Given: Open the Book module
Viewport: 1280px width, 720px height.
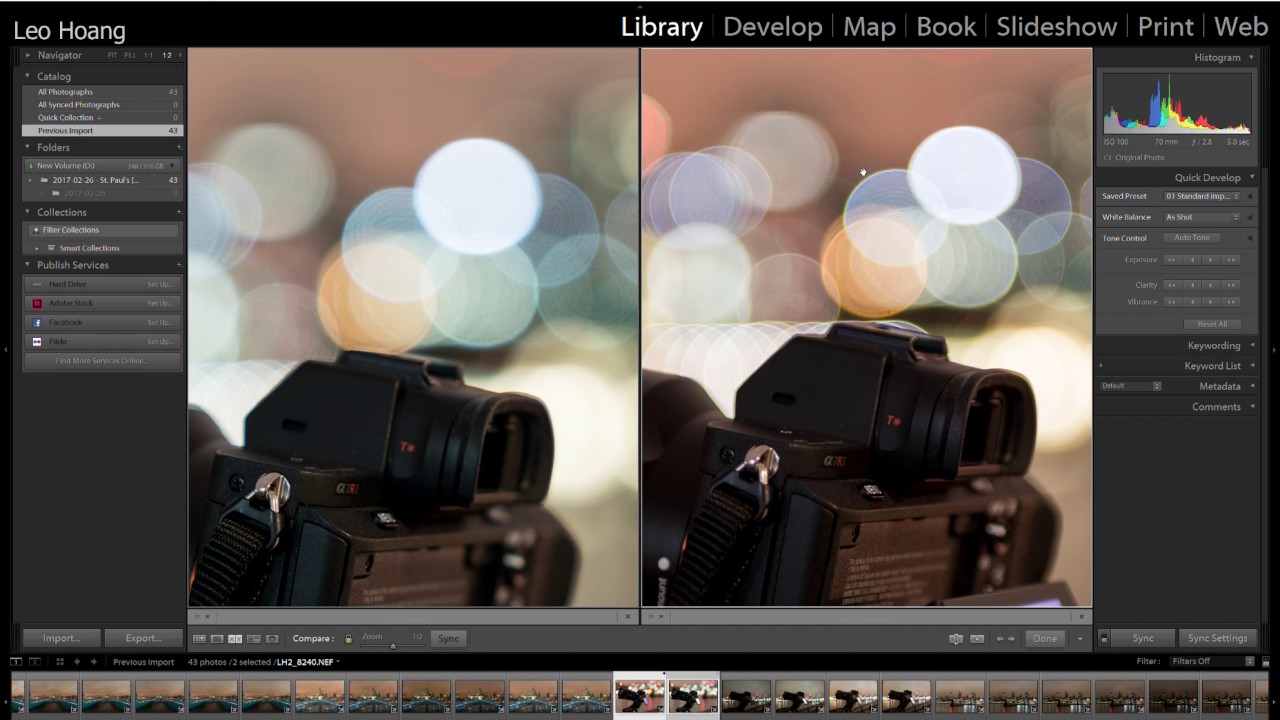Looking at the screenshot, I should tap(946, 27).
